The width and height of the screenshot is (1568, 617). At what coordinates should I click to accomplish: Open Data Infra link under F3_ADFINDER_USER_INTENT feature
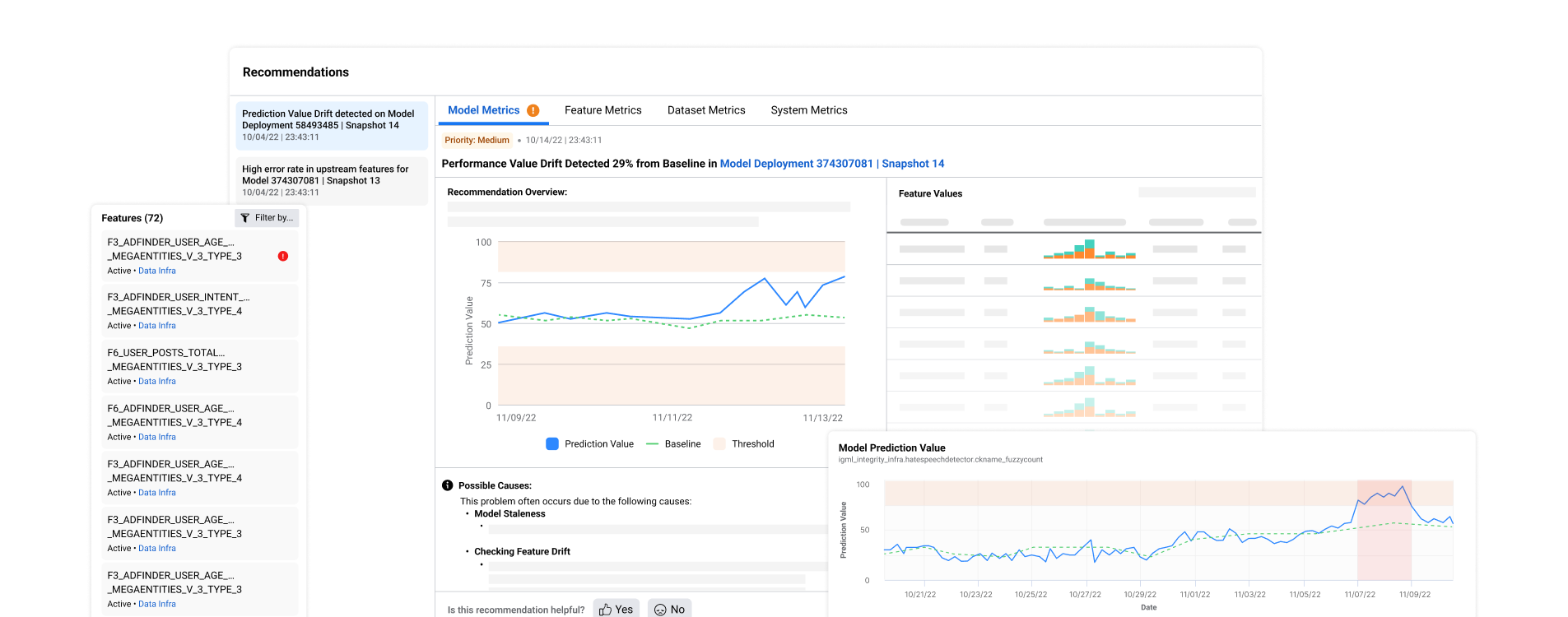[x=157, y=326]
